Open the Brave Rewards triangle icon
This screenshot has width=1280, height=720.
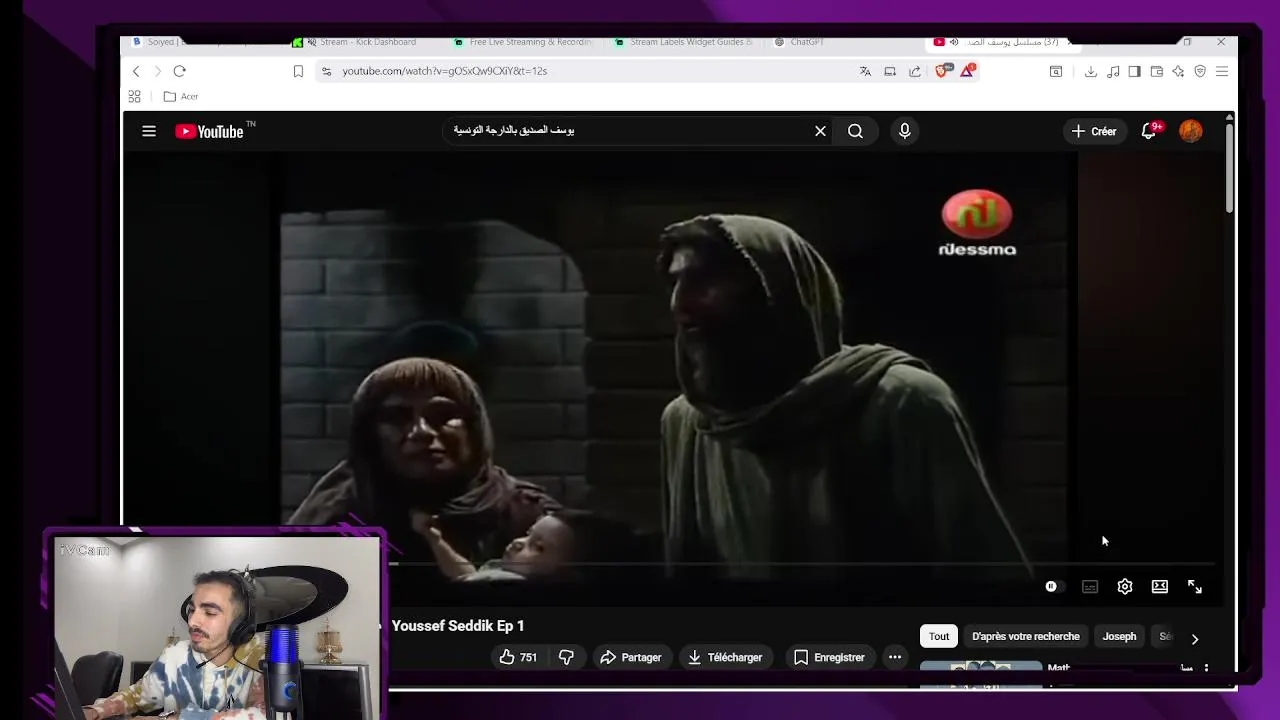[967, 71]
